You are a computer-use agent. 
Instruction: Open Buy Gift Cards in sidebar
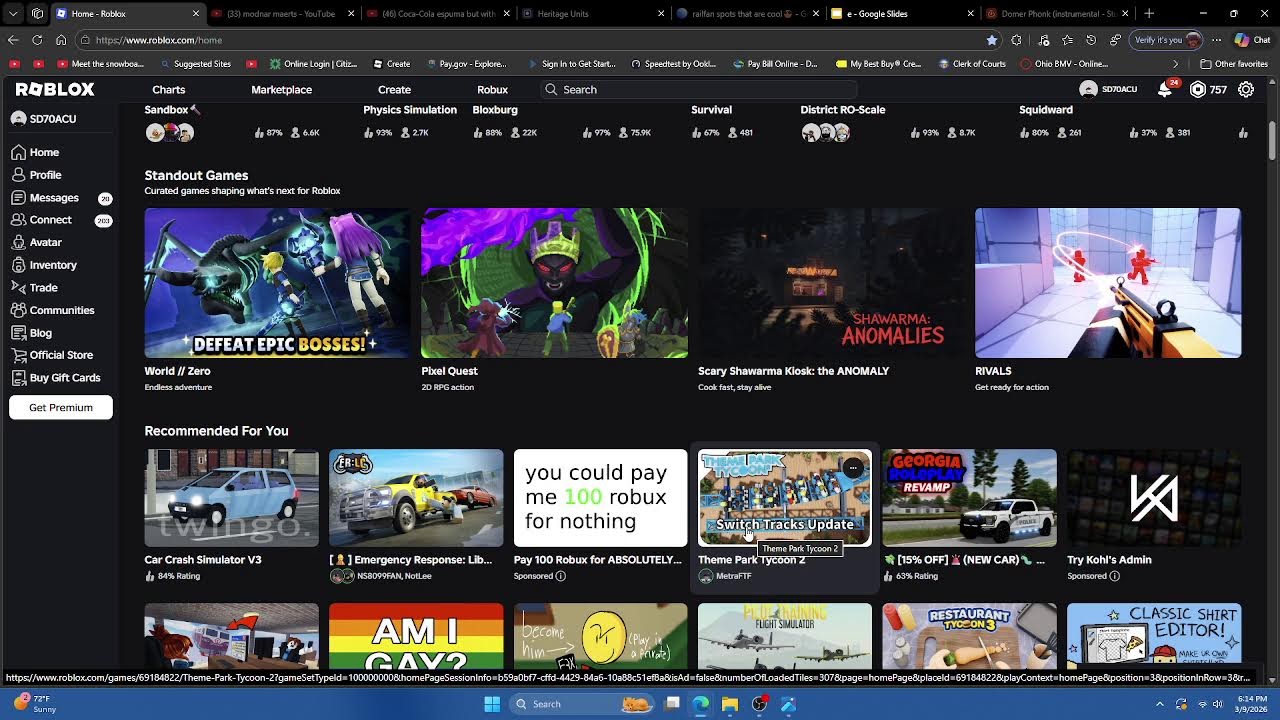[56, 378]
